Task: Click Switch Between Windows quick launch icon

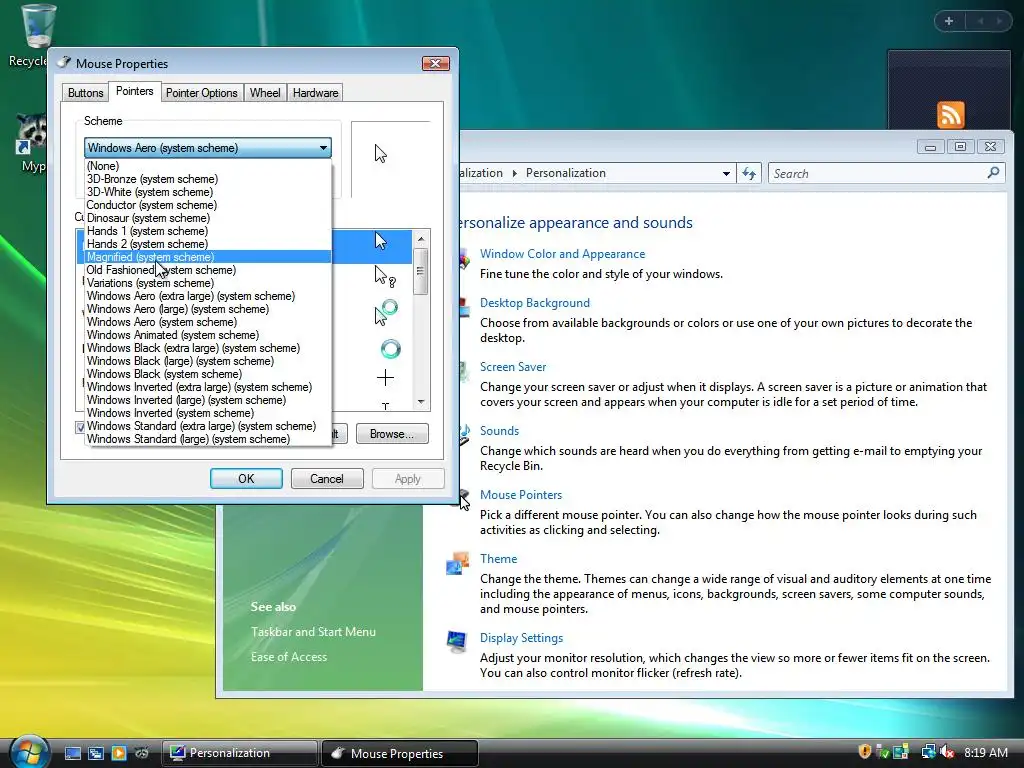Action: 96,753
